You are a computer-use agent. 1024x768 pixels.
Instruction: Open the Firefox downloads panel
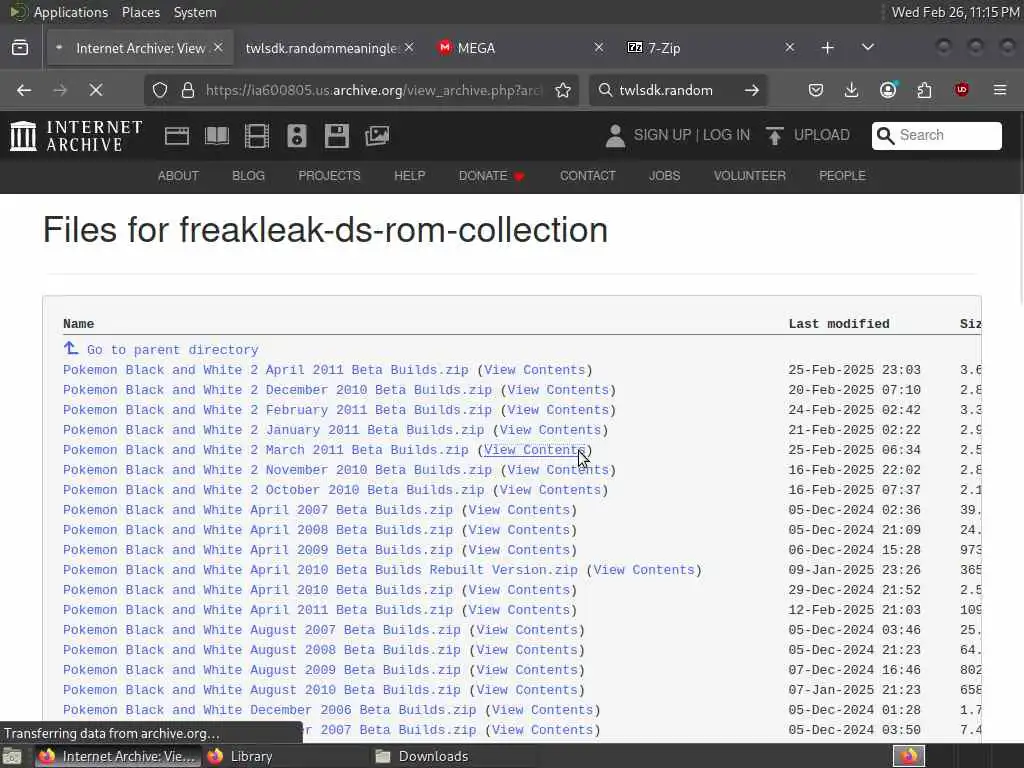point(852,90)
